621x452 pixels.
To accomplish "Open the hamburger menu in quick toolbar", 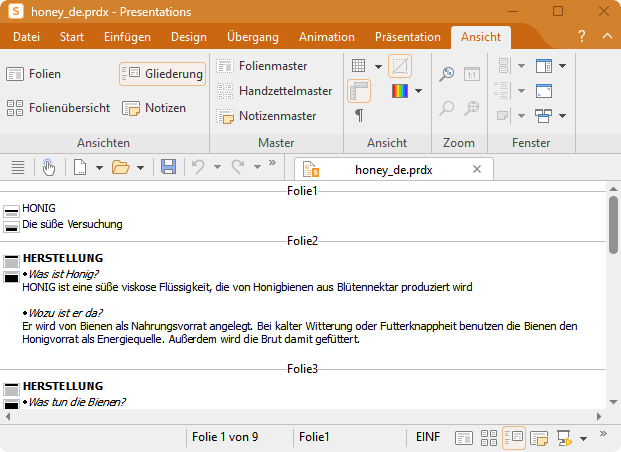I will pos(18,167).
